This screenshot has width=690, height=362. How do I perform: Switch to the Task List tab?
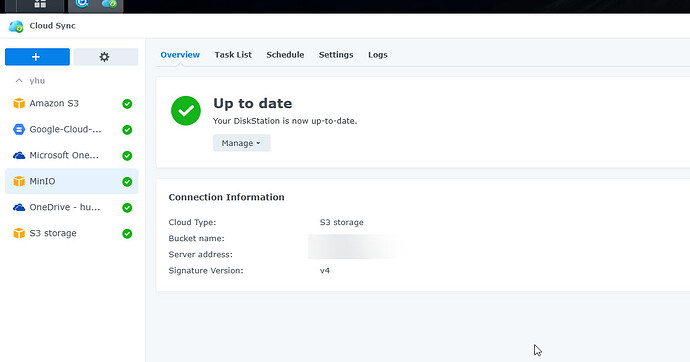tap(233, 55)
